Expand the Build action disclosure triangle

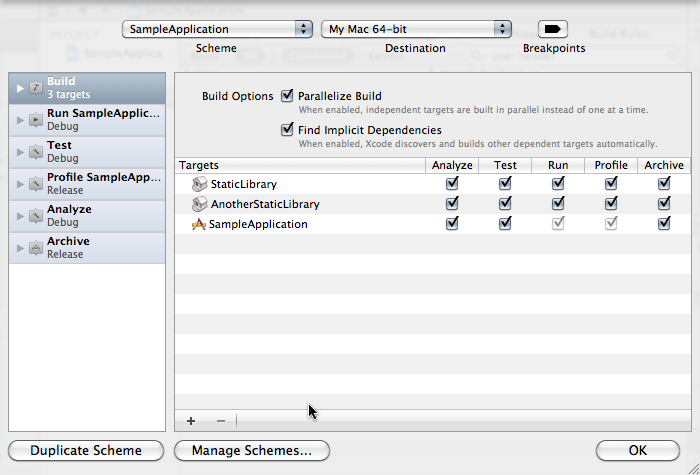(x=20, y=88)
